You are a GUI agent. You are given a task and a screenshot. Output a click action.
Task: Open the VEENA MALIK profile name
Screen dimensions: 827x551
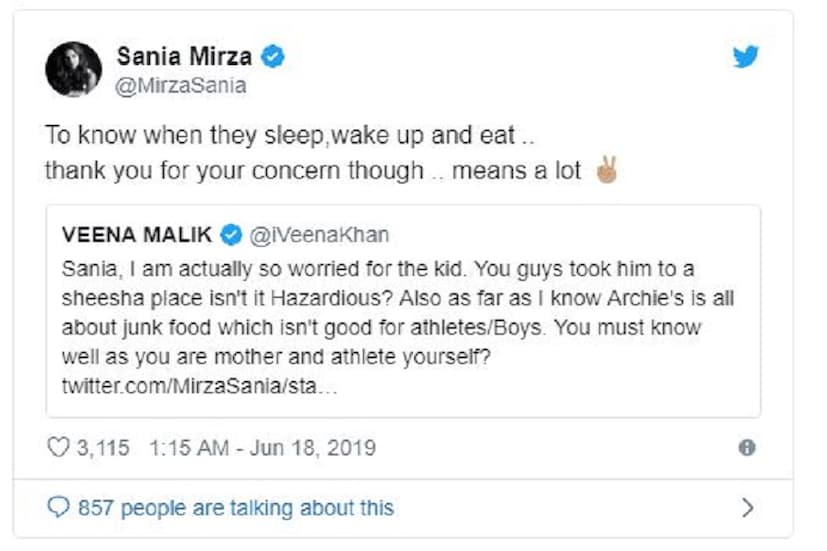(x=137, y=235)
